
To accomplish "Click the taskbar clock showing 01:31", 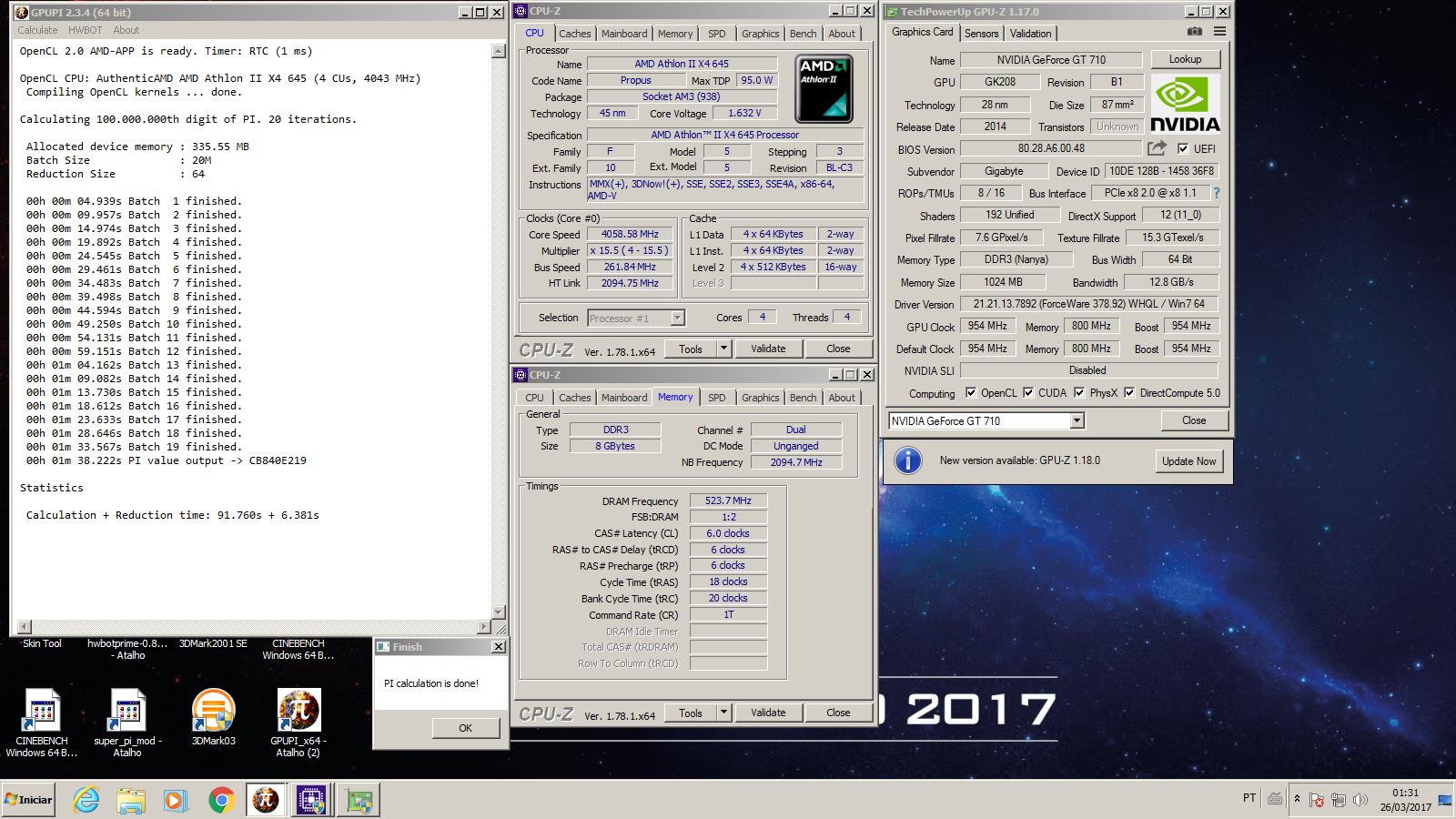I will [x=1405, y=800].
